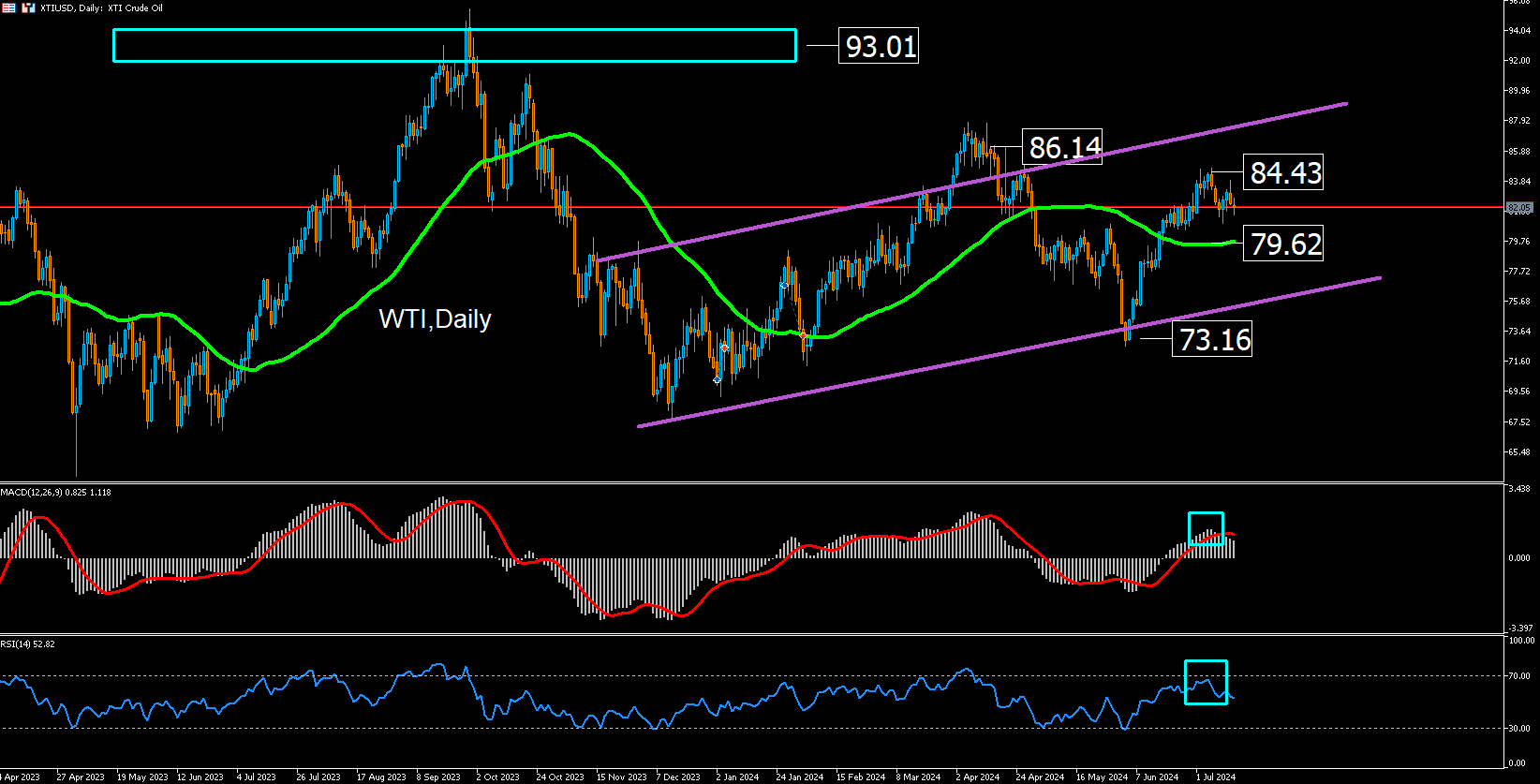
Task: Select the 79.62 moving average label
Action: (1283, 244)
